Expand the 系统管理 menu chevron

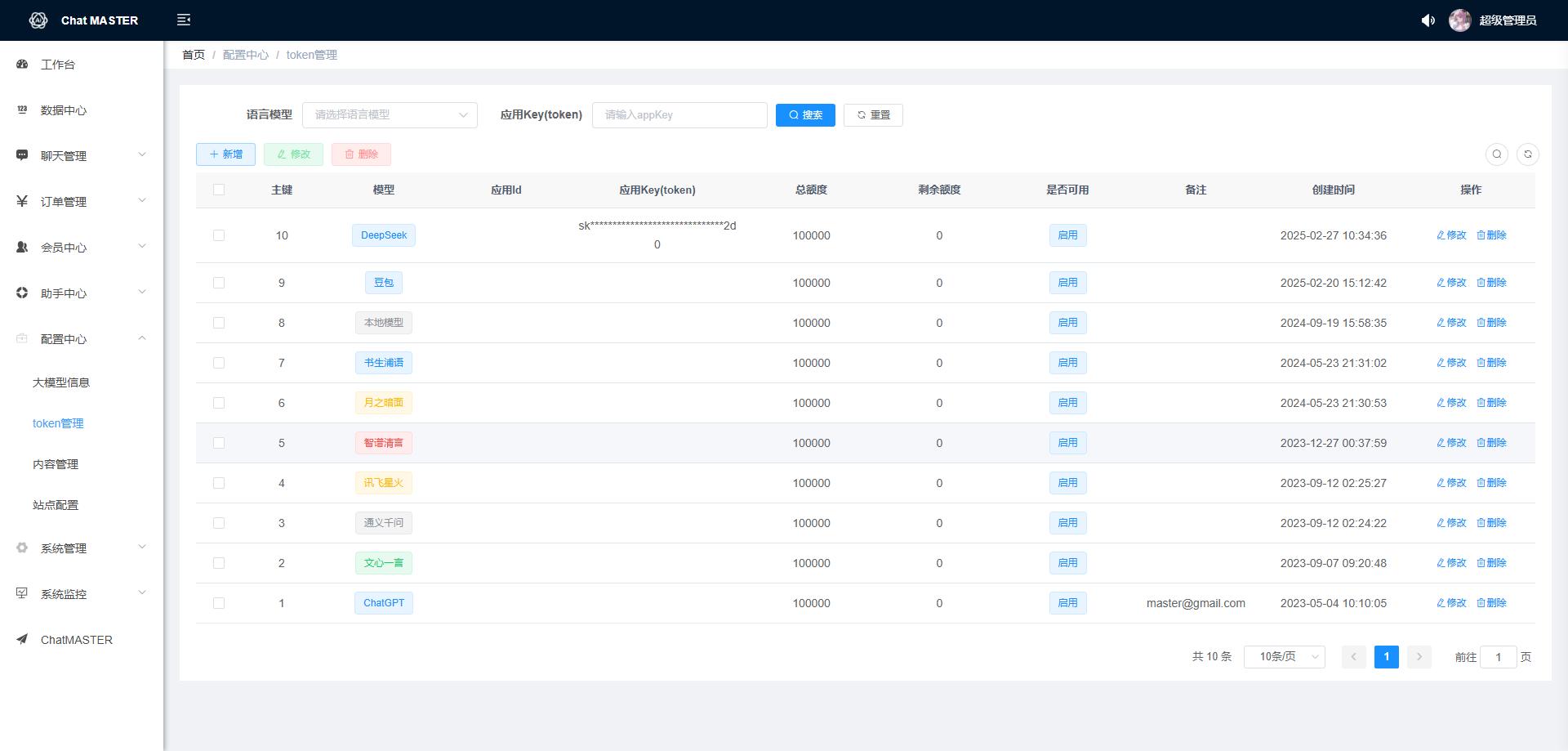tap(142, 547)
